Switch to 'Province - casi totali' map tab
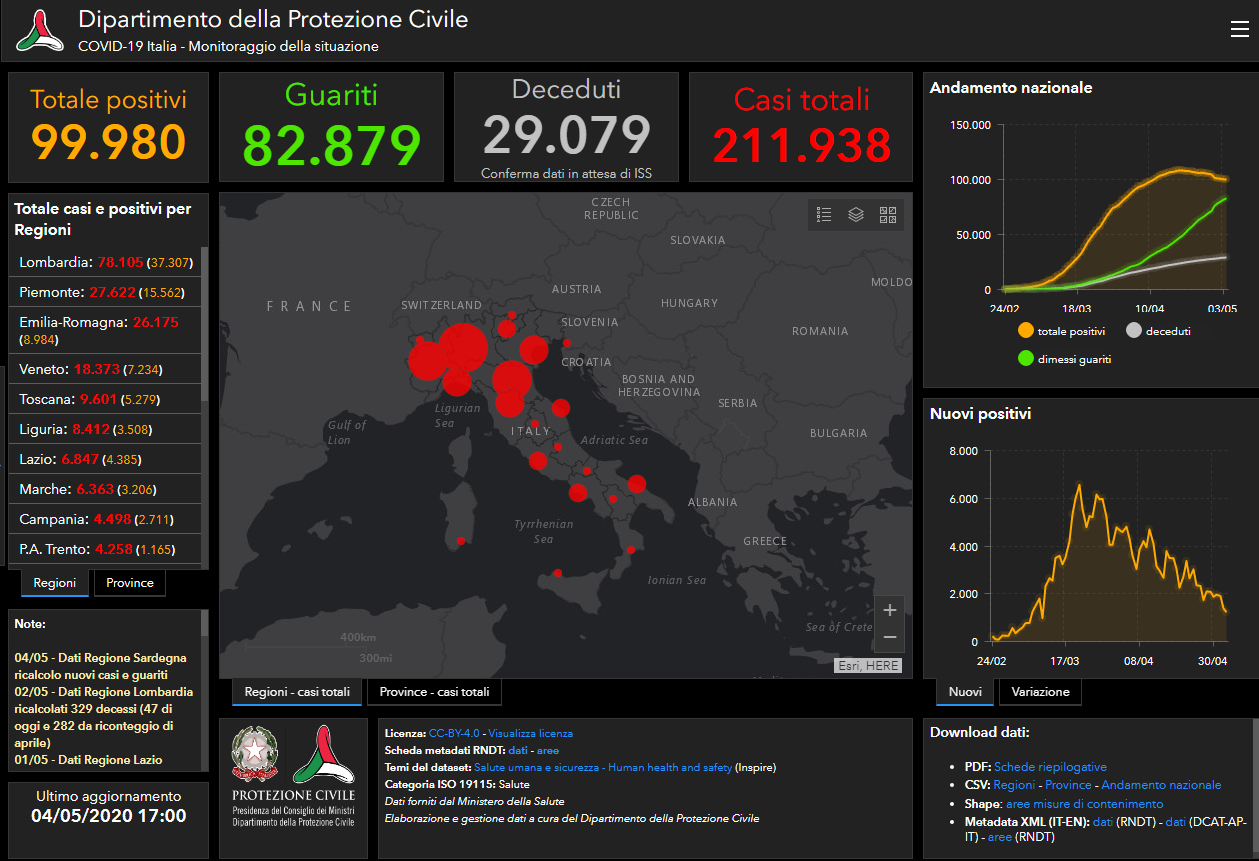 click(x=434, y=692)
